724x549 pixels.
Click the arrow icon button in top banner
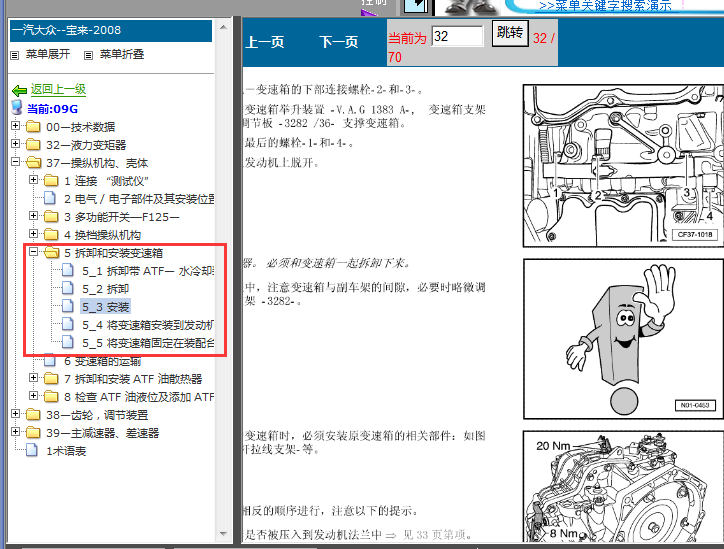(x=418, y=6)
